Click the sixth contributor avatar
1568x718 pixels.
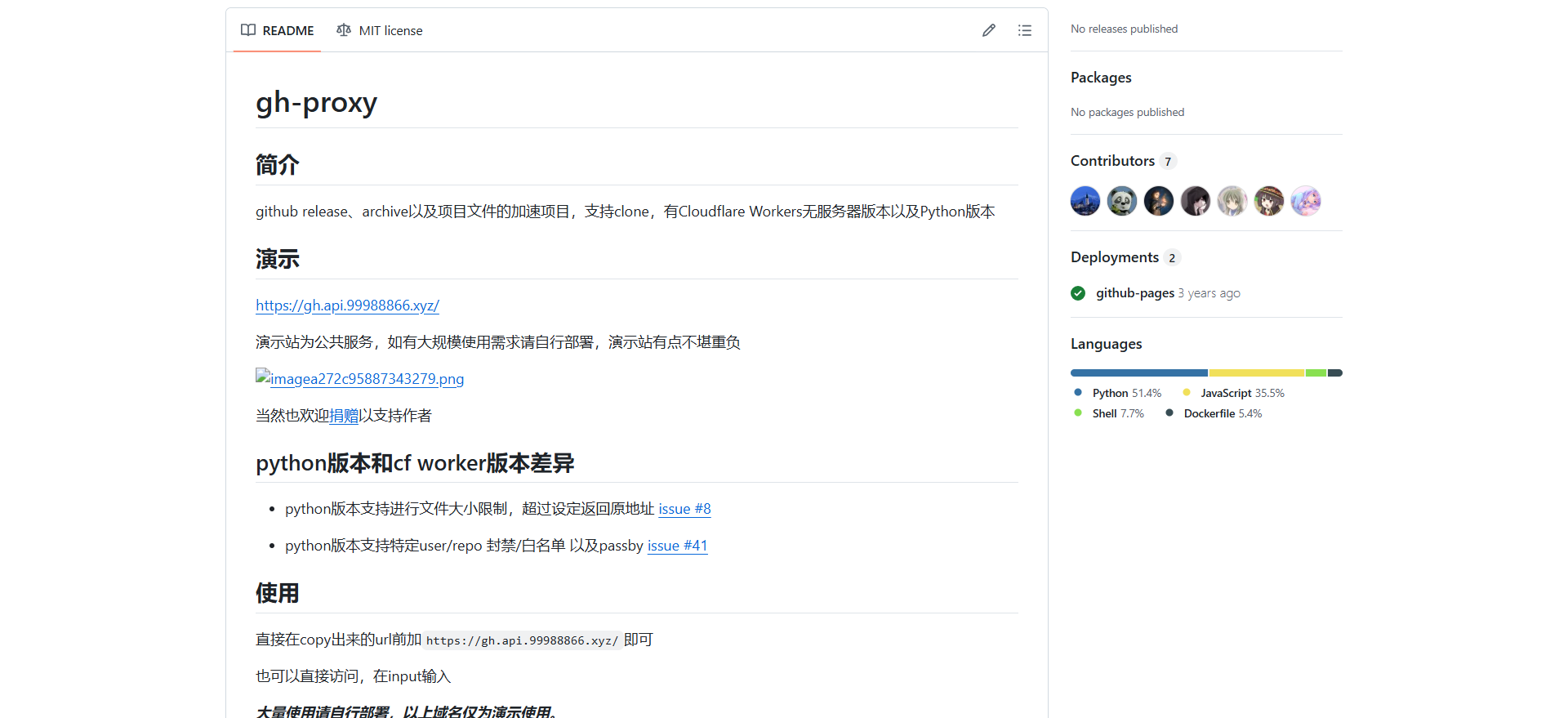click(x=1269, y=201)
